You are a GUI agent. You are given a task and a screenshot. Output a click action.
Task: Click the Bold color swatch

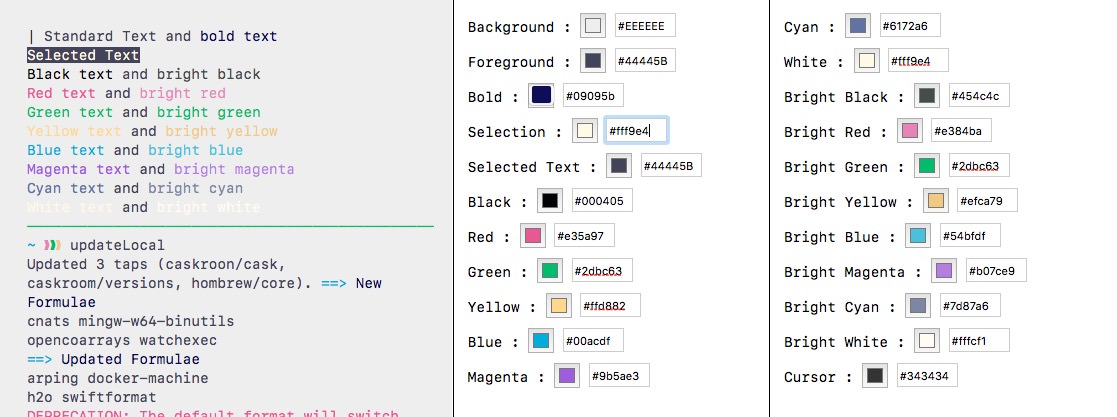click(x=542, y=96)
